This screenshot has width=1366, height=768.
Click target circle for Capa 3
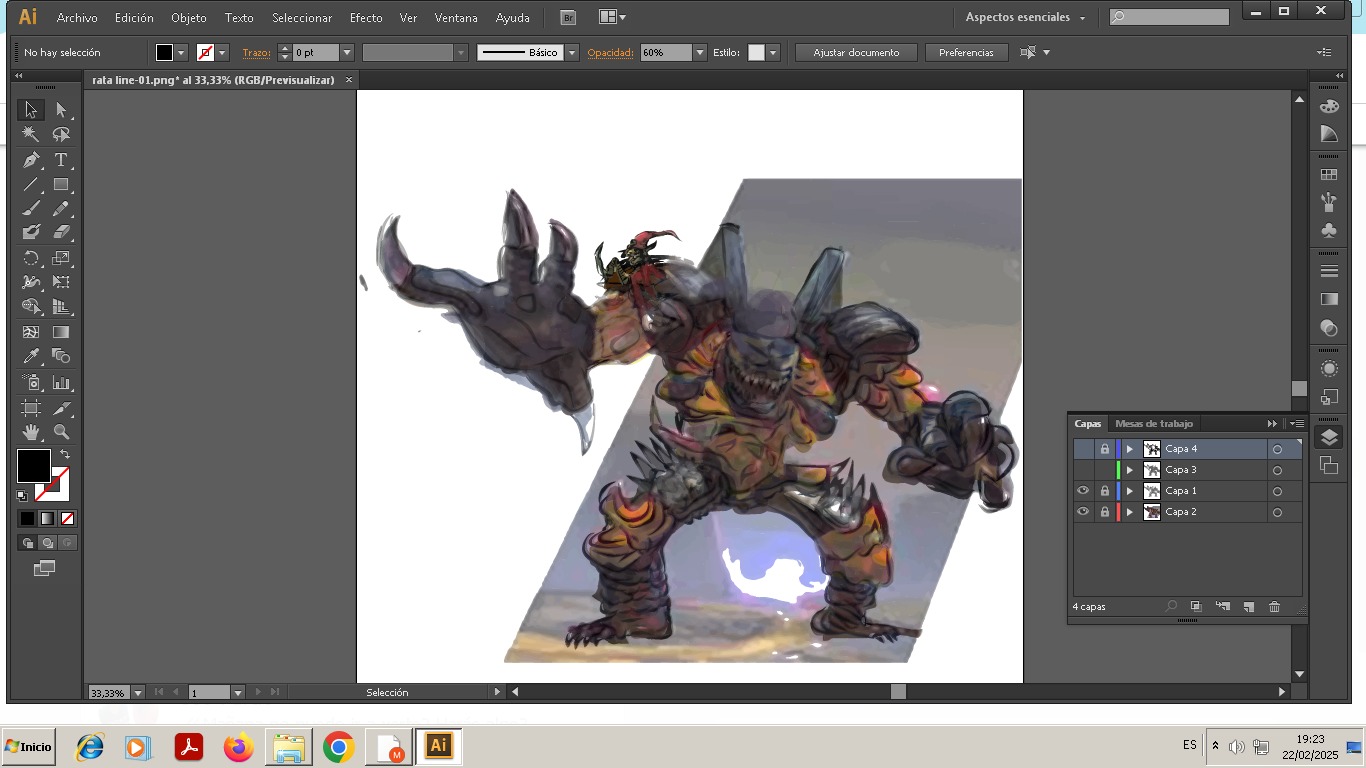pyautogui.click(x=1277, y=470)
